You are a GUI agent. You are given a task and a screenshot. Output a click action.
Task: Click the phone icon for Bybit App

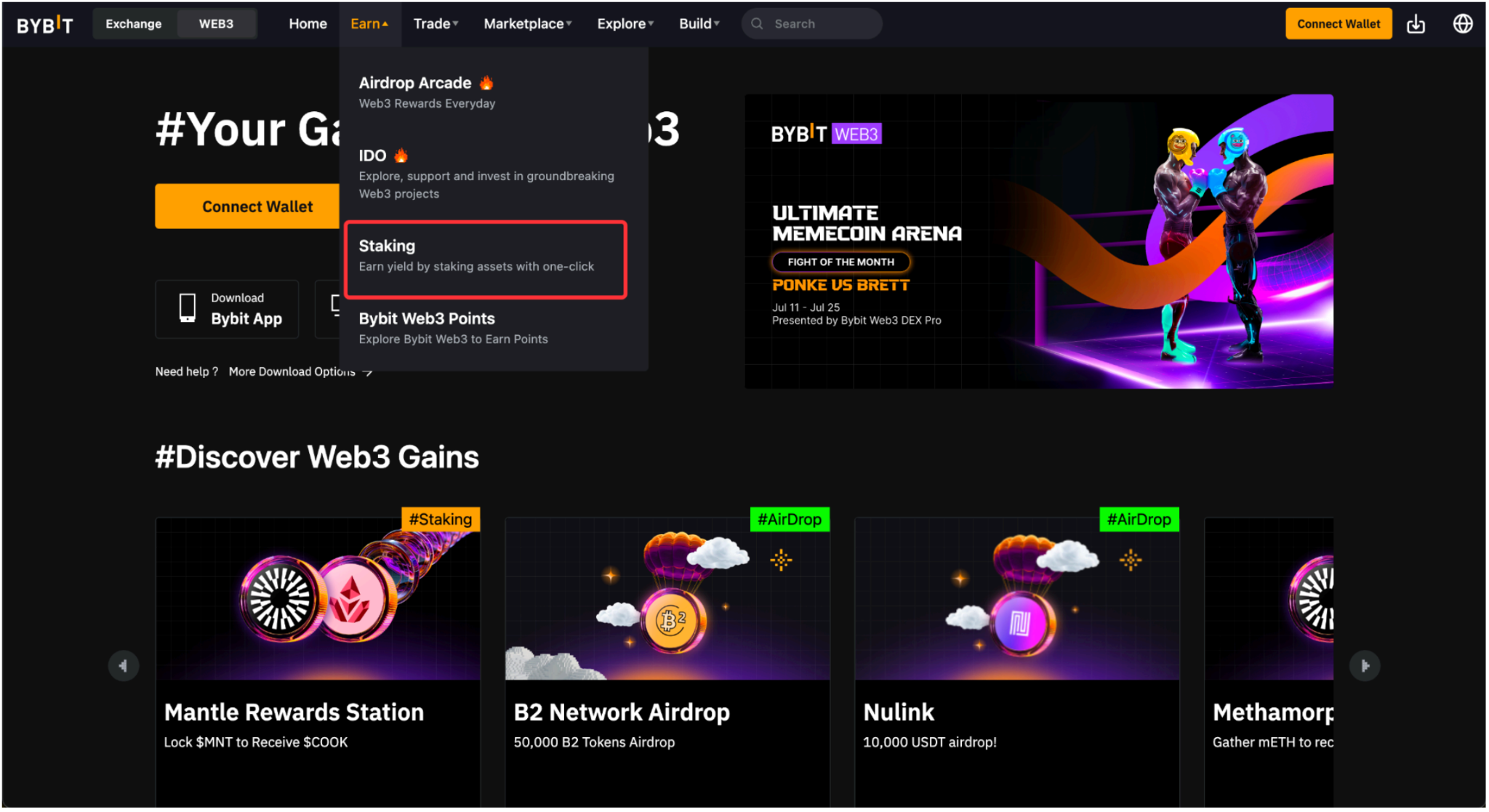tap(188, 308)
